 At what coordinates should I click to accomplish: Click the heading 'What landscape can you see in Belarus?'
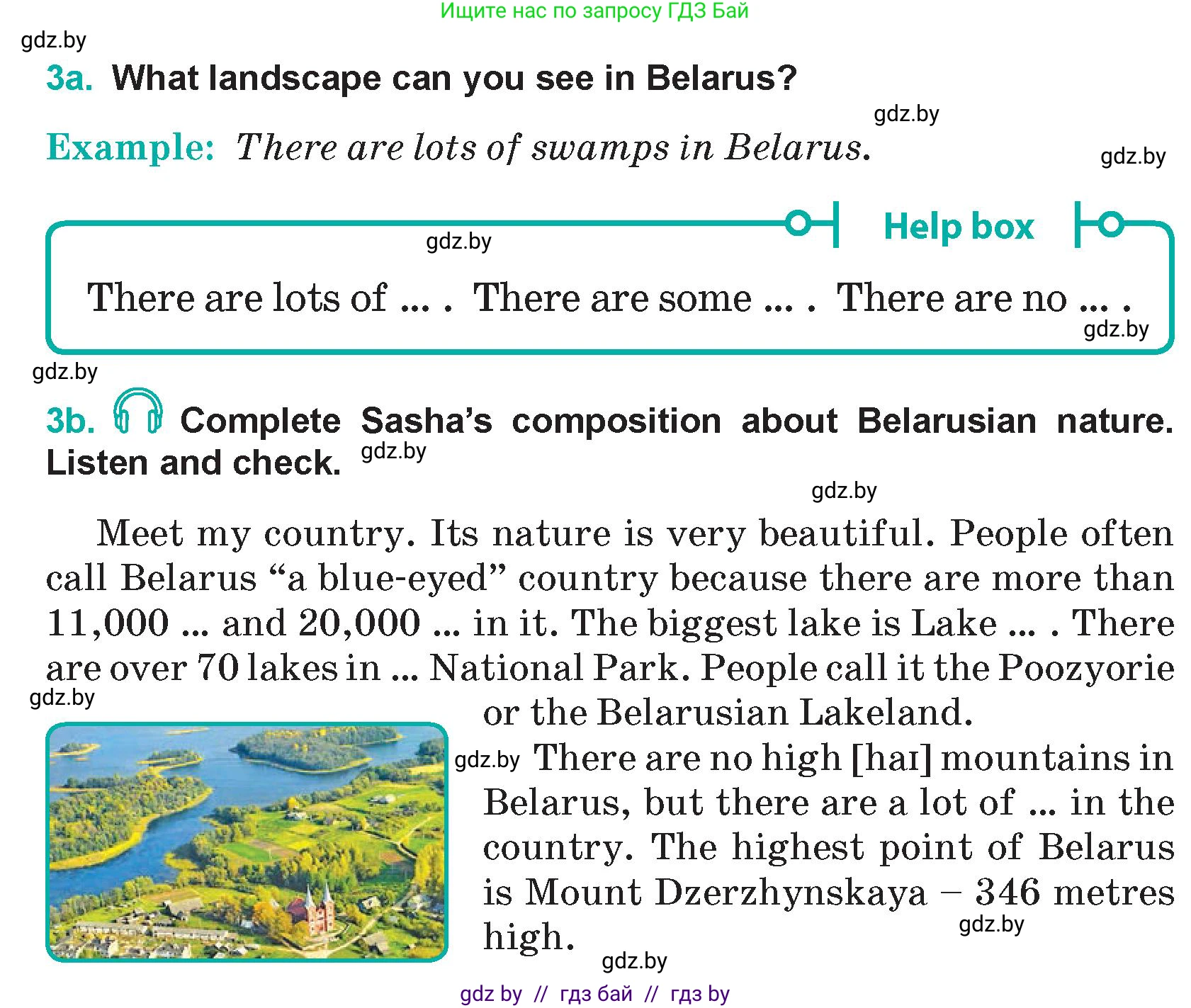click(454, 78)
